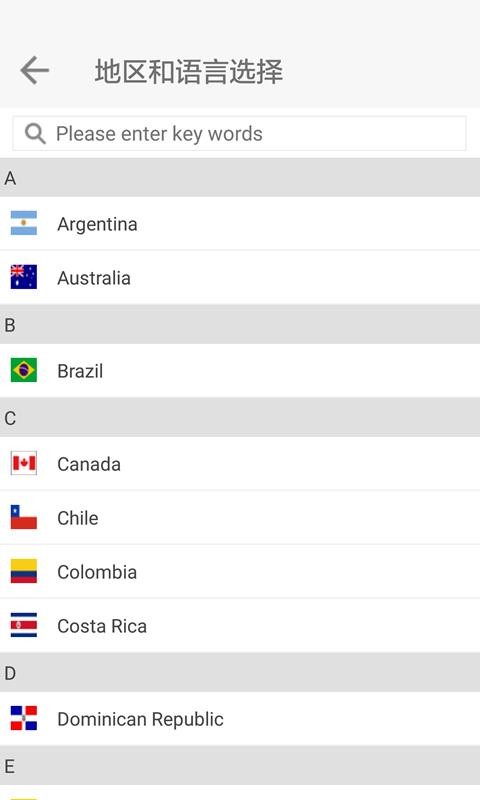Select Argentina as region

(240, 223)
